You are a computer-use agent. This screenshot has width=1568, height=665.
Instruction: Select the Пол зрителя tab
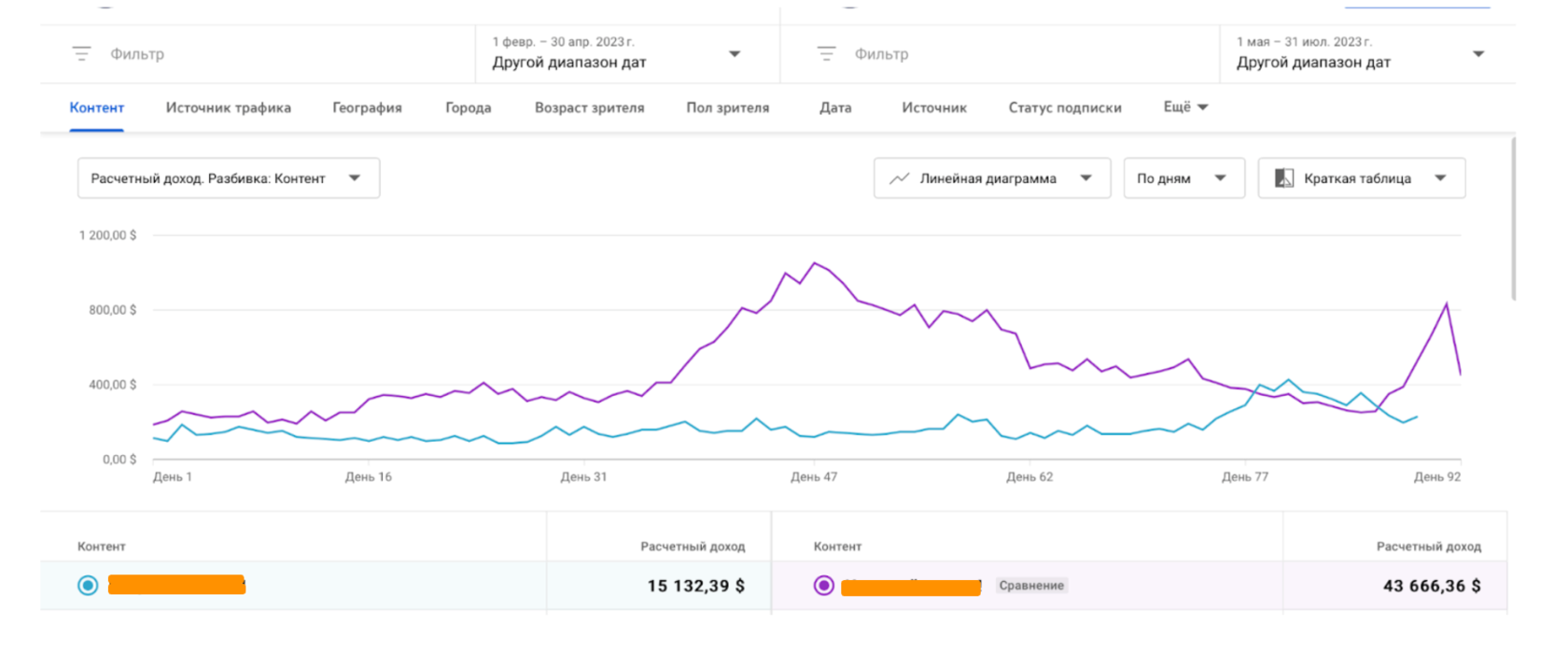click(728, 107)
